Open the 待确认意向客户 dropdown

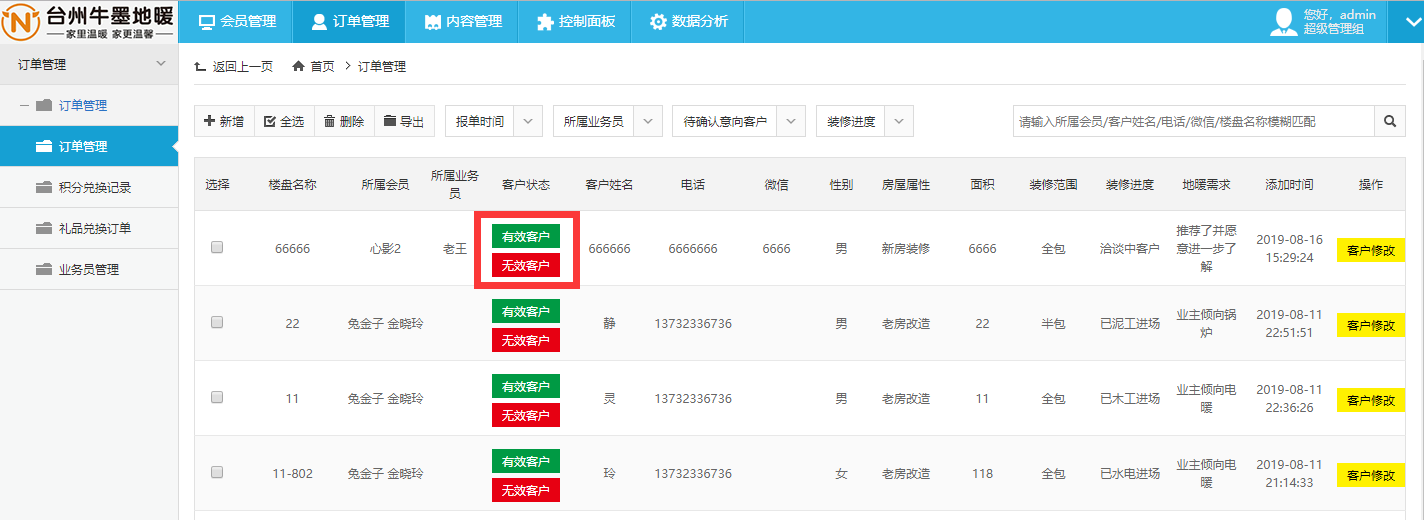pos(739,121)
